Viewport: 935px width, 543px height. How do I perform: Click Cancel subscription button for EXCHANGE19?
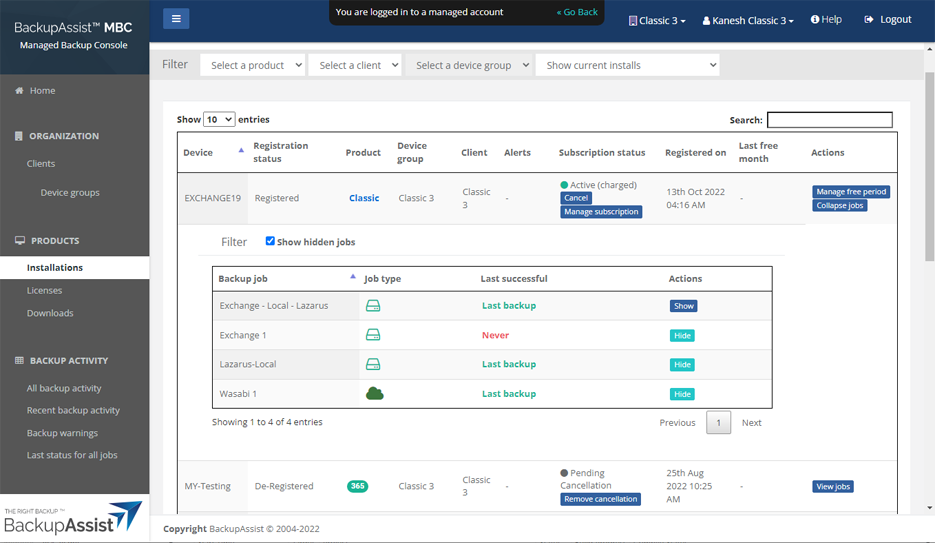tap(576, 198)
